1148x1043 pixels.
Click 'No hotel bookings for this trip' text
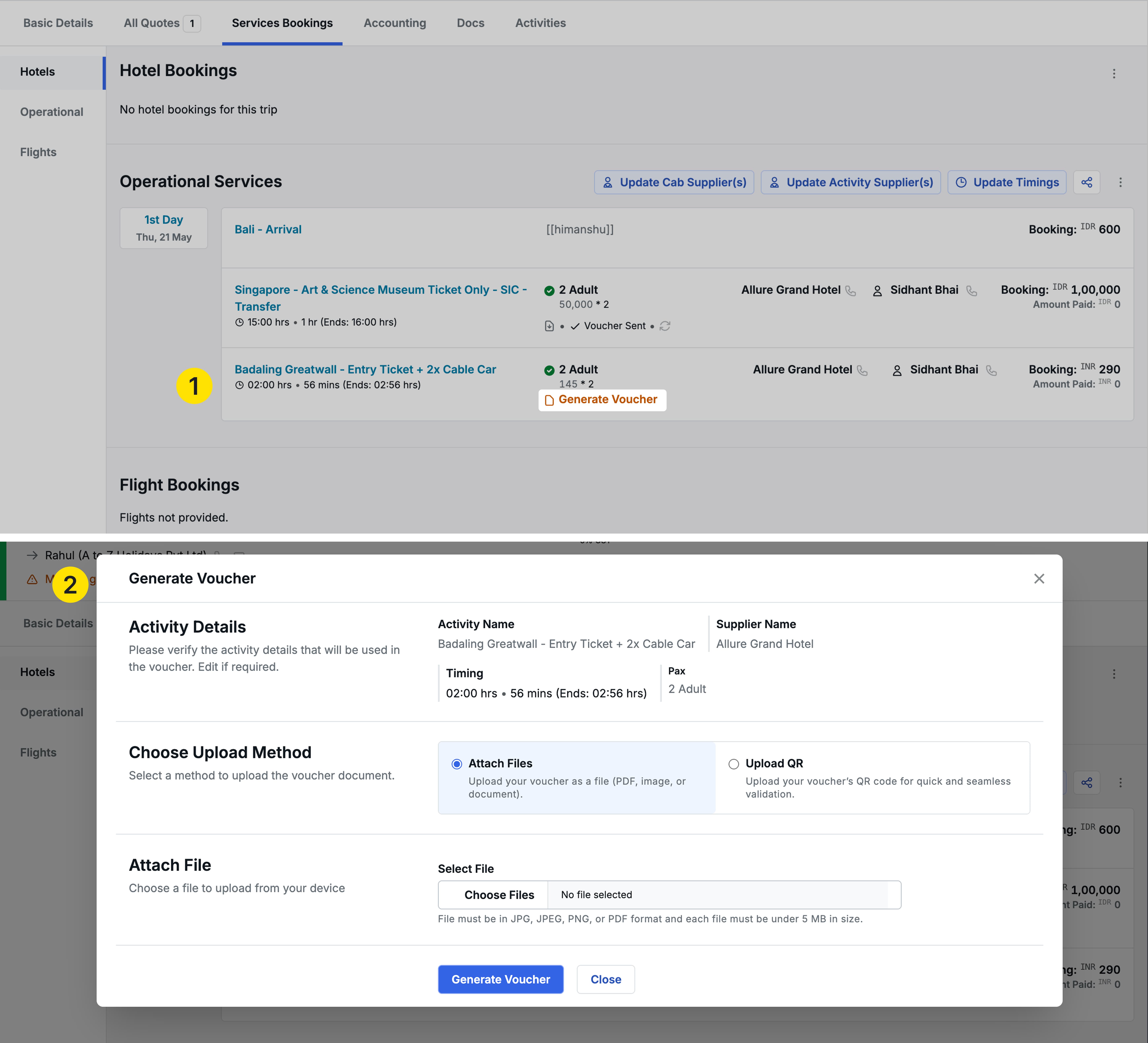[198, 109]
